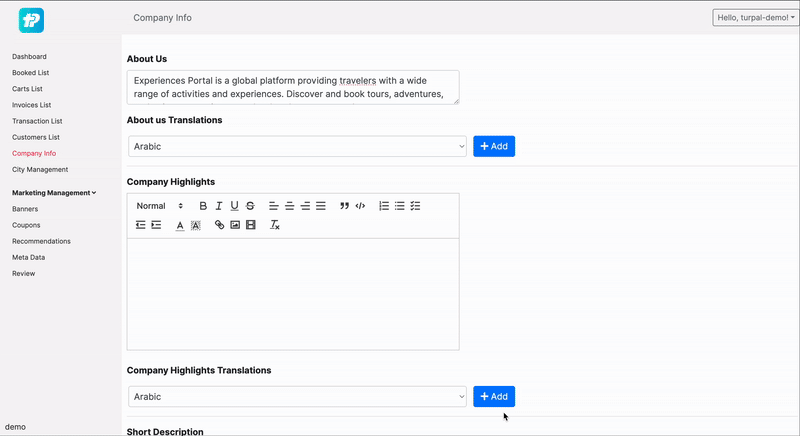Toggle bold formatting in the Highlights editor
The image size is (800, 436).
tap(203, 206)
